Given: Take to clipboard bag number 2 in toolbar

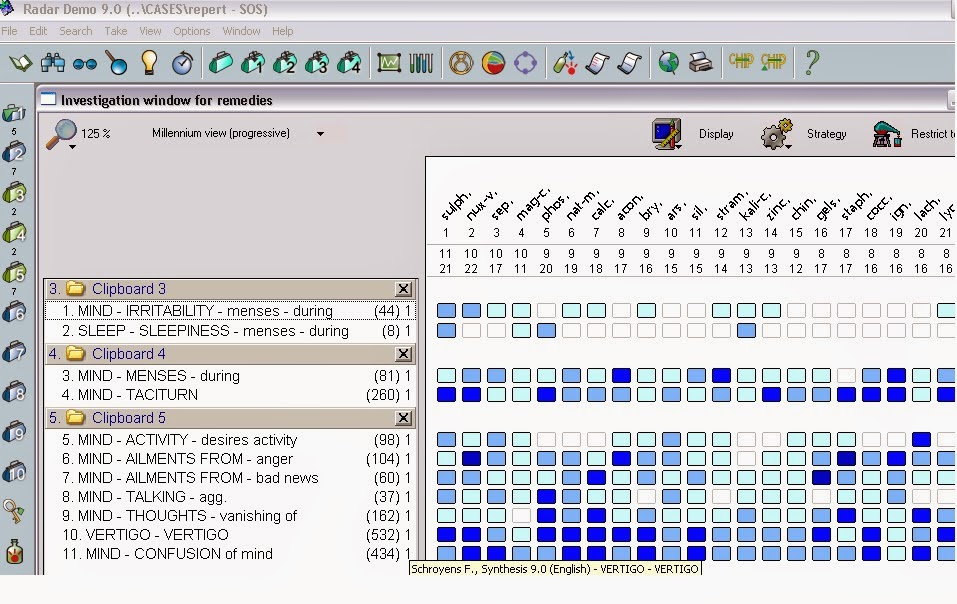Looking at the screenshot, I should point(284,62).
